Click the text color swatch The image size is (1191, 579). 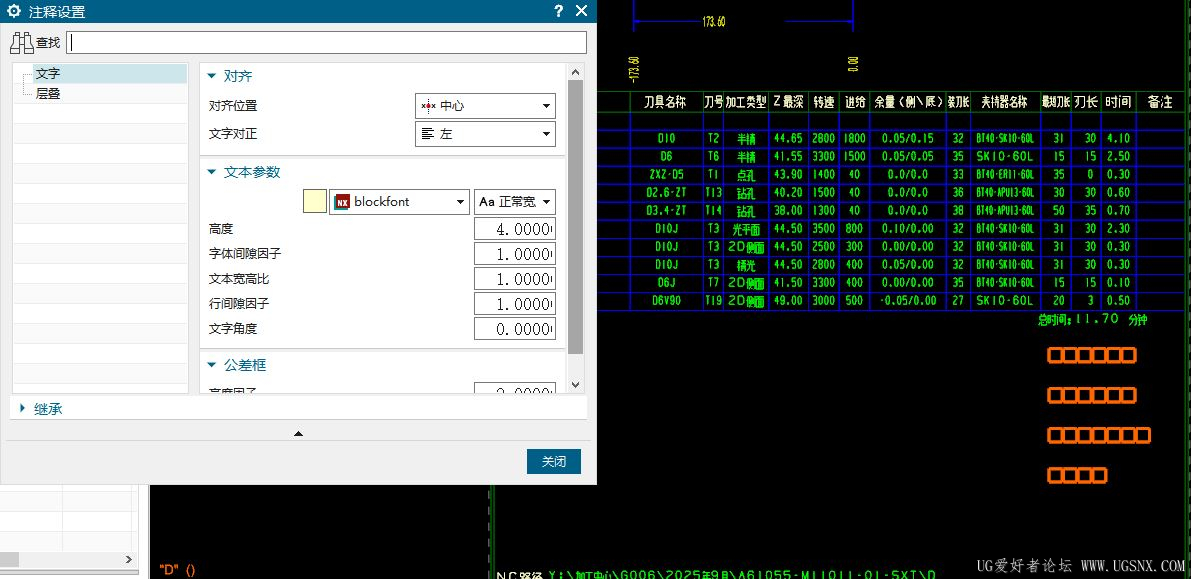(314, 202)
